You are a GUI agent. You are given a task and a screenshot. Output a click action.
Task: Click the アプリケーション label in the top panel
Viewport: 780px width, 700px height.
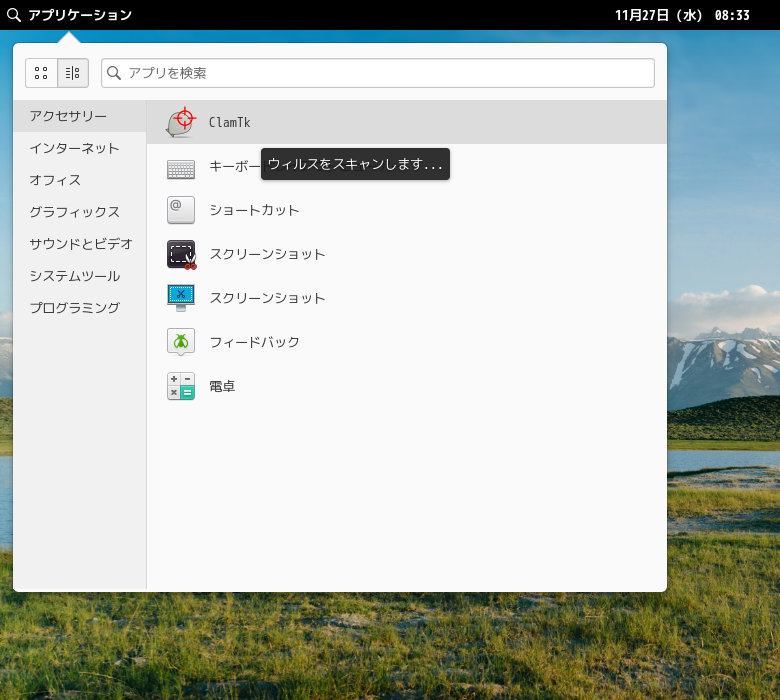tap(80, 15)
